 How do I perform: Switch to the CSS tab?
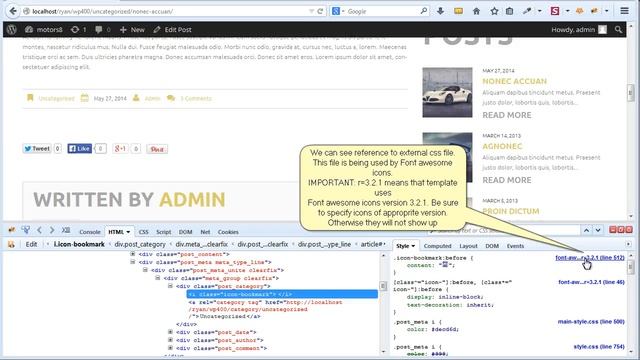pos(143,232)
